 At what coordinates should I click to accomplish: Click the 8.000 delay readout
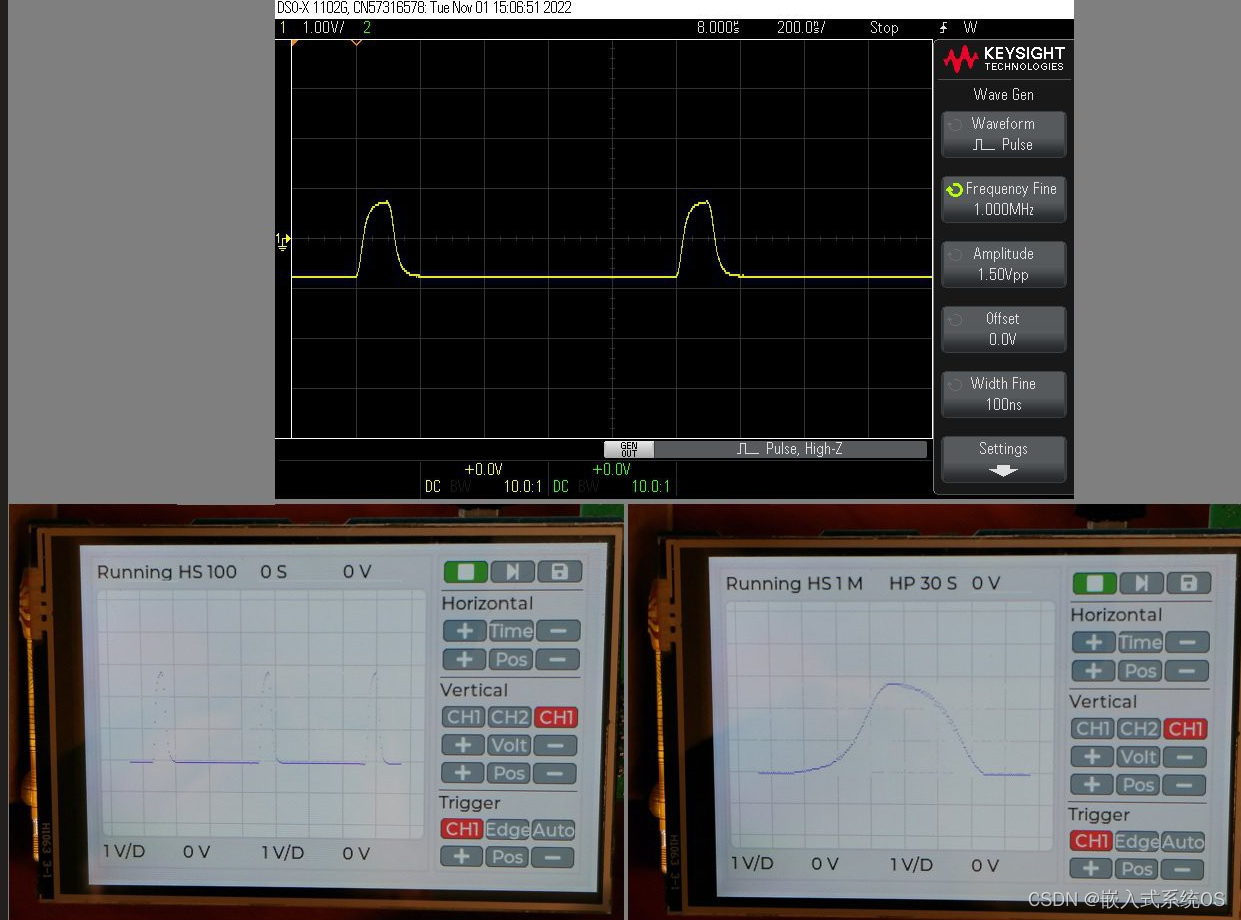click(x=718, y=27)
